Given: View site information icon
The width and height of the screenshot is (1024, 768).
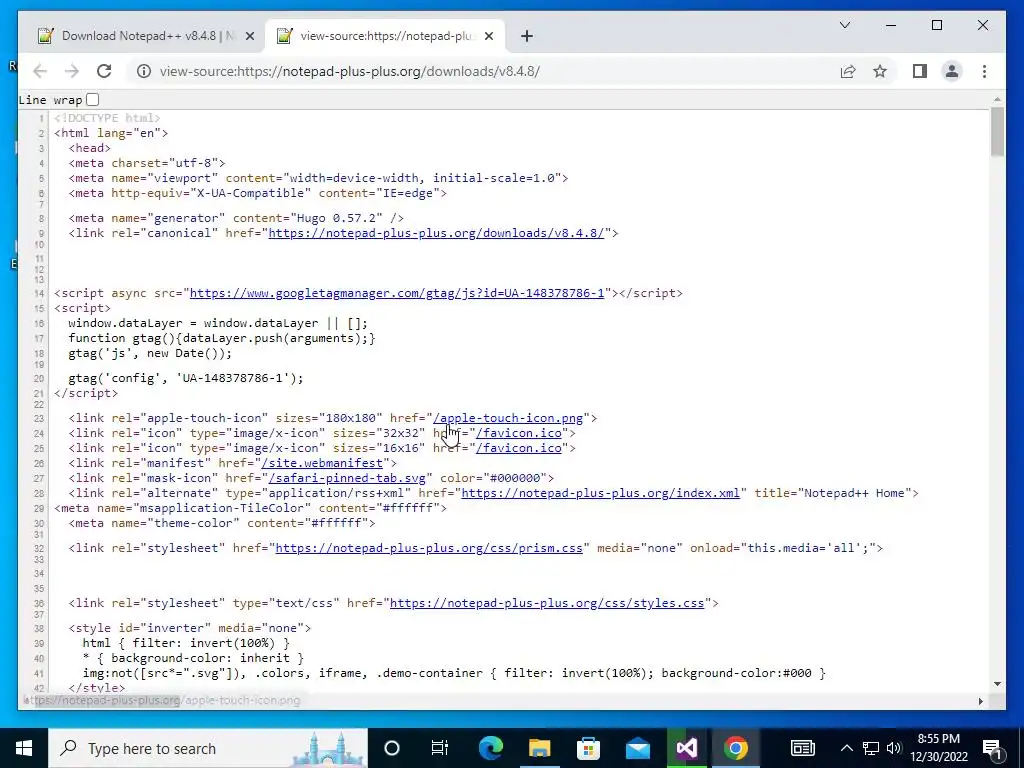Looking at the screenshot, I should pyautogui.click(x=144, y=71).
